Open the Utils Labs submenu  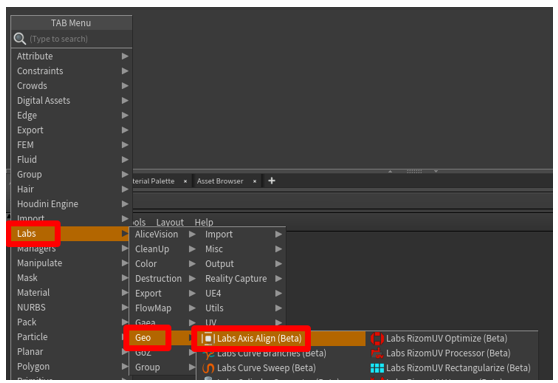point(243,308)
